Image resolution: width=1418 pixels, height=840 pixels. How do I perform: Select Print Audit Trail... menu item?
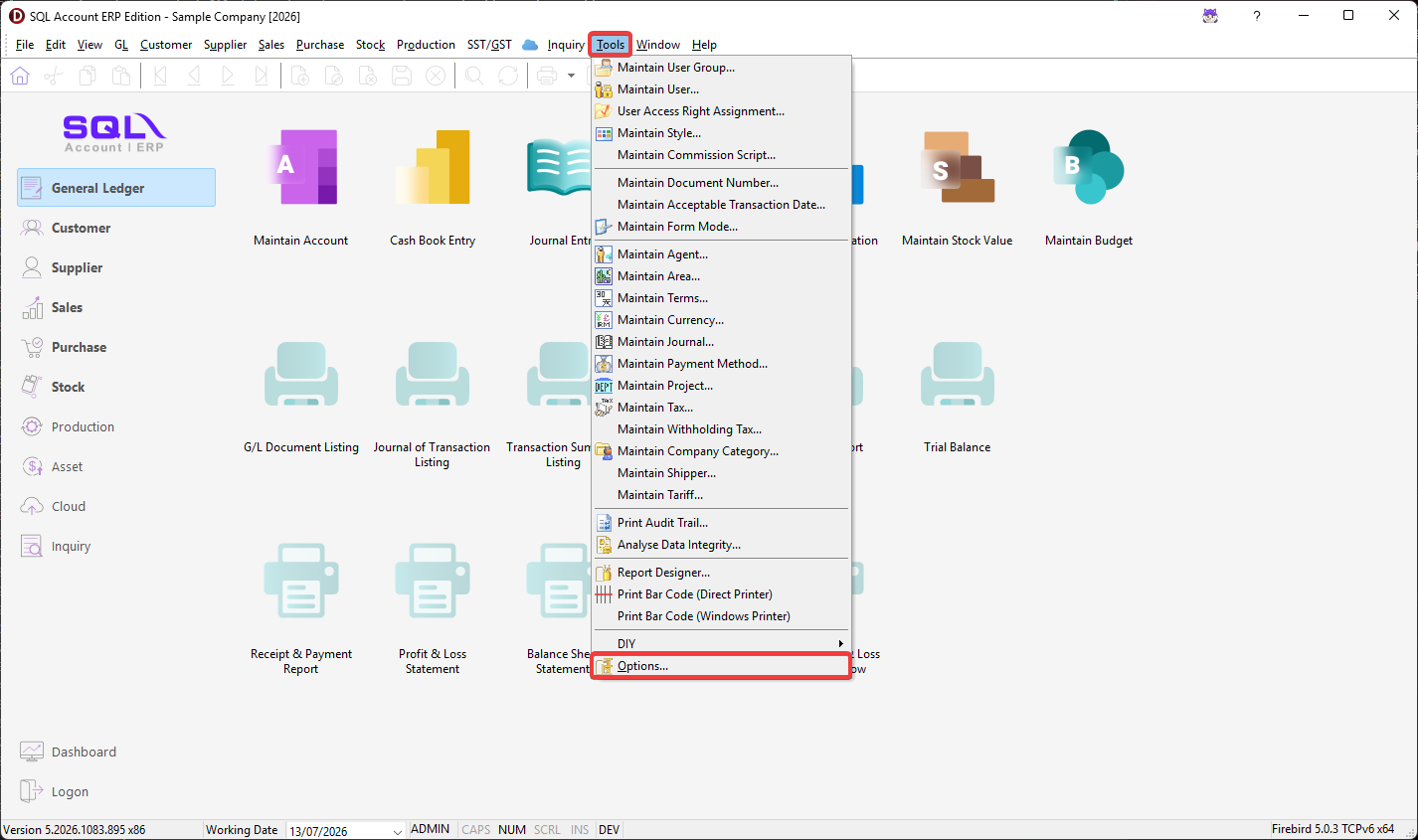click(721, 523)
